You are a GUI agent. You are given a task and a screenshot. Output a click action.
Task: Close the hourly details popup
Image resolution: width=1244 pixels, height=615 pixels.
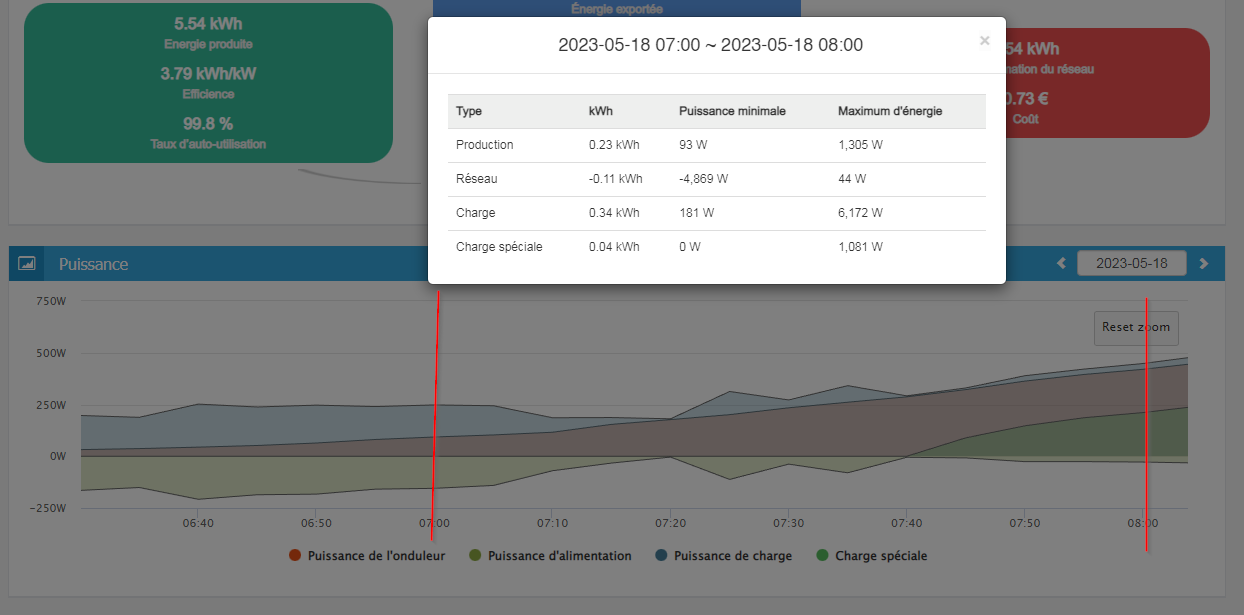[x=984, y=41]
